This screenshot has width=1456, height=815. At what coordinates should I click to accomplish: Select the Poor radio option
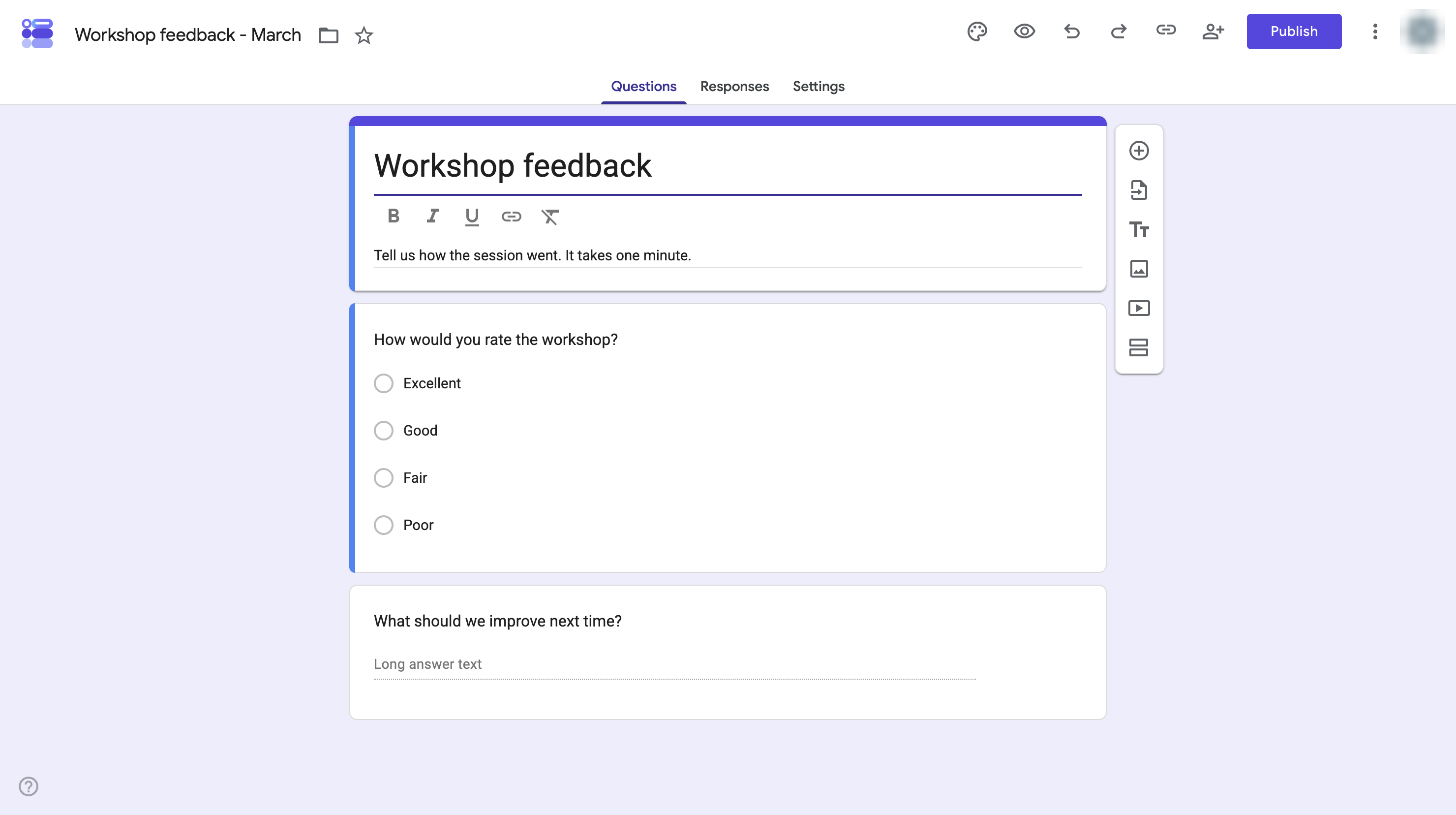383,525
